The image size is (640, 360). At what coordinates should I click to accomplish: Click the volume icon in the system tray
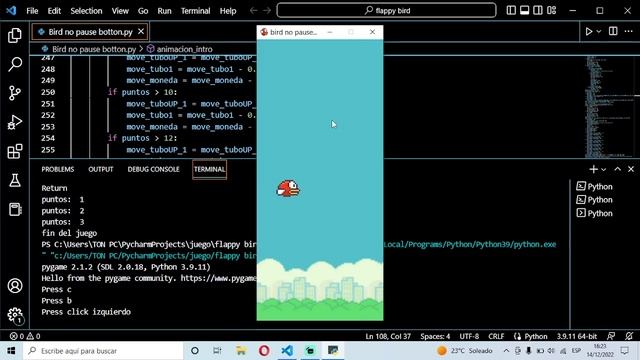pos(551,351)
